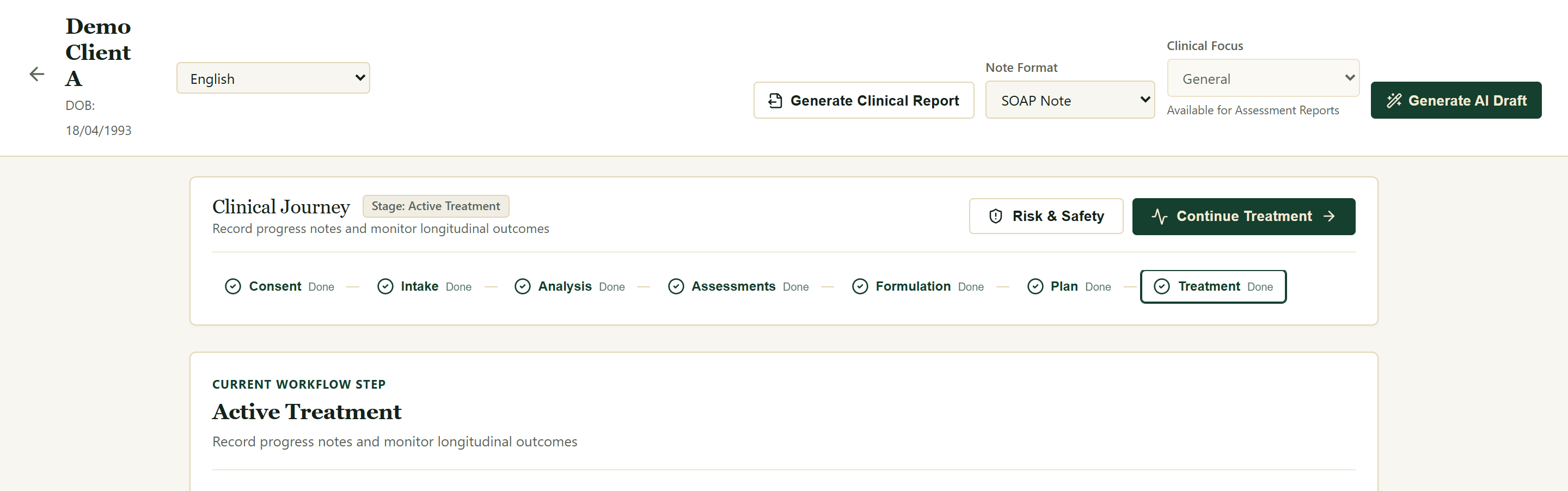Viewport: 1568px width, 491px height.
Task: Click Continue Treatment button
Action: coord(1244,216)
